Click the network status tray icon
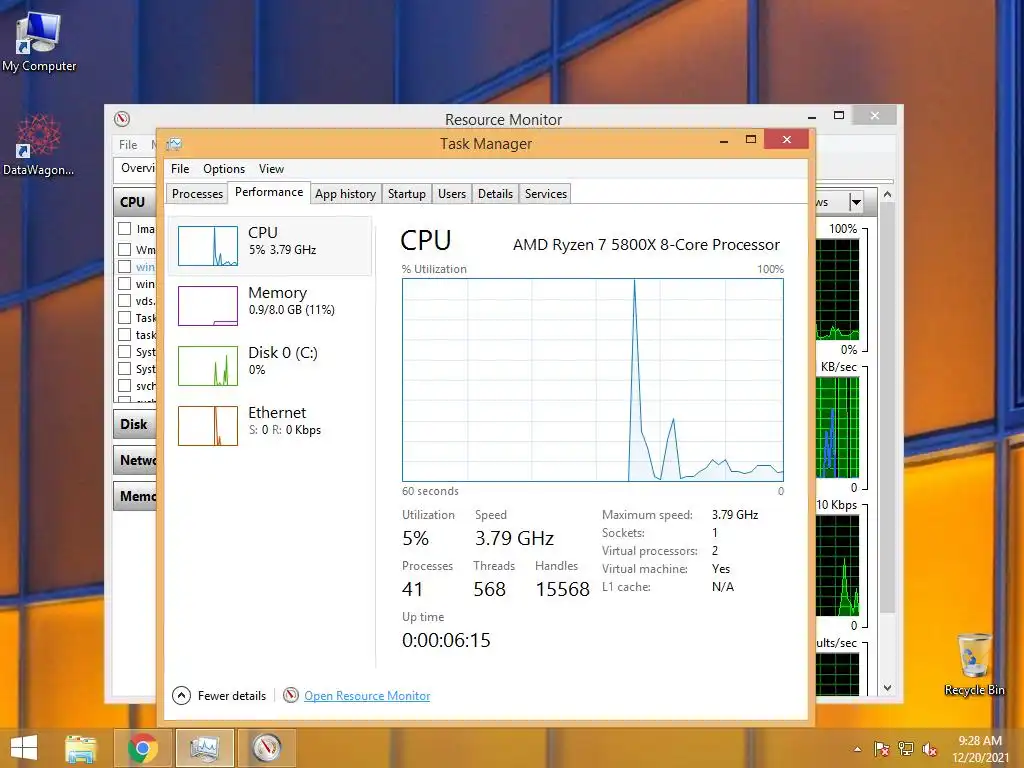 [906, 749]
